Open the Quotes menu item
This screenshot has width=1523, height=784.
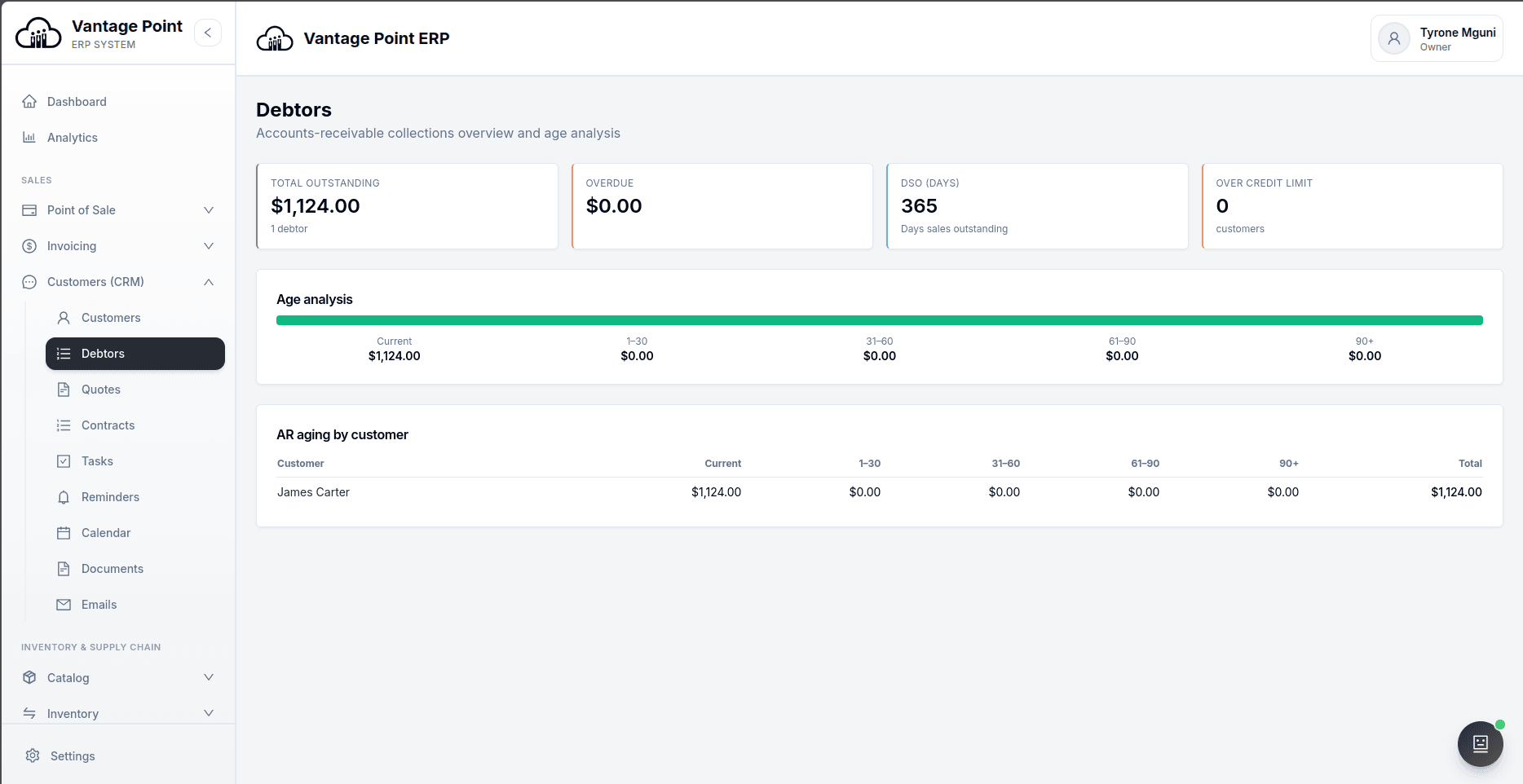tap(135, 390)
